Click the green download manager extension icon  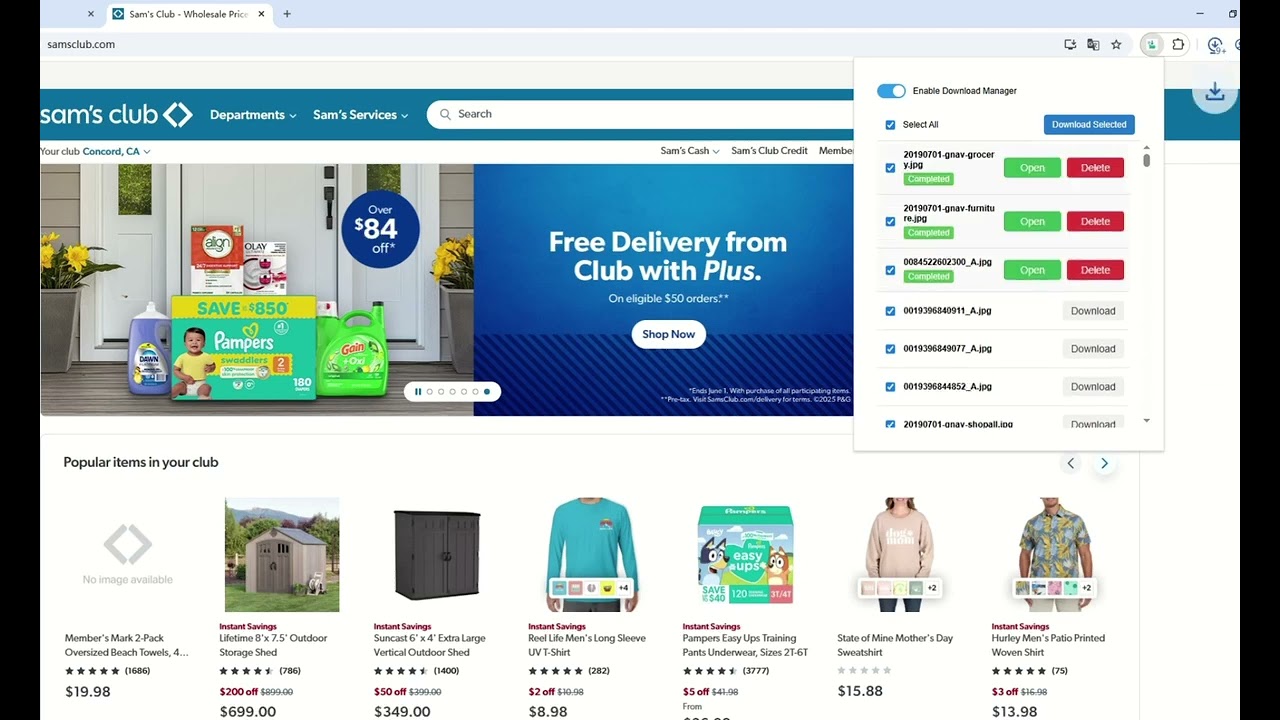(x=1152, y=44)
